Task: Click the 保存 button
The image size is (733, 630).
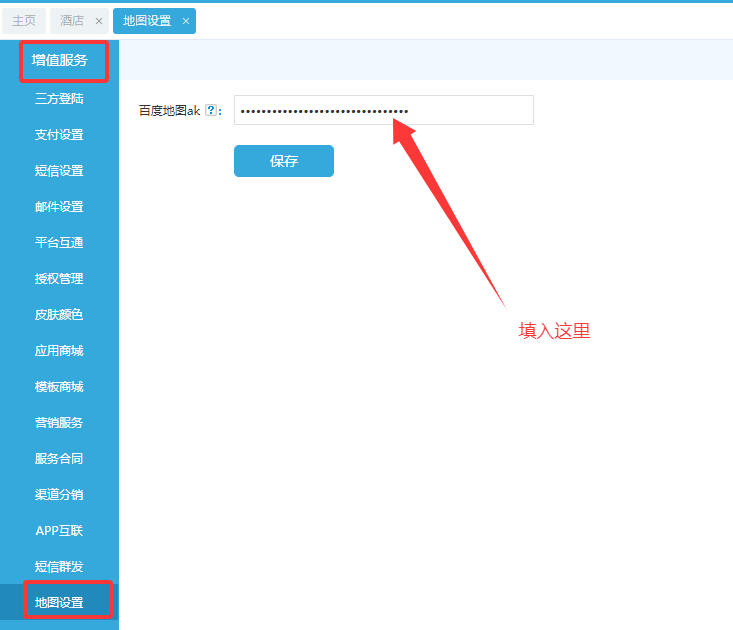Action: 283,161
